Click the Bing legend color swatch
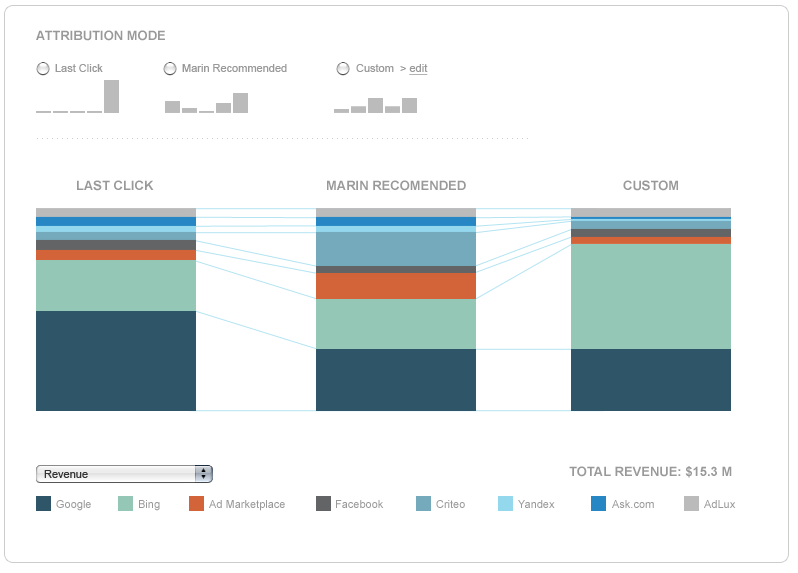Screen dimensions: 798x573 click(126, 504)
